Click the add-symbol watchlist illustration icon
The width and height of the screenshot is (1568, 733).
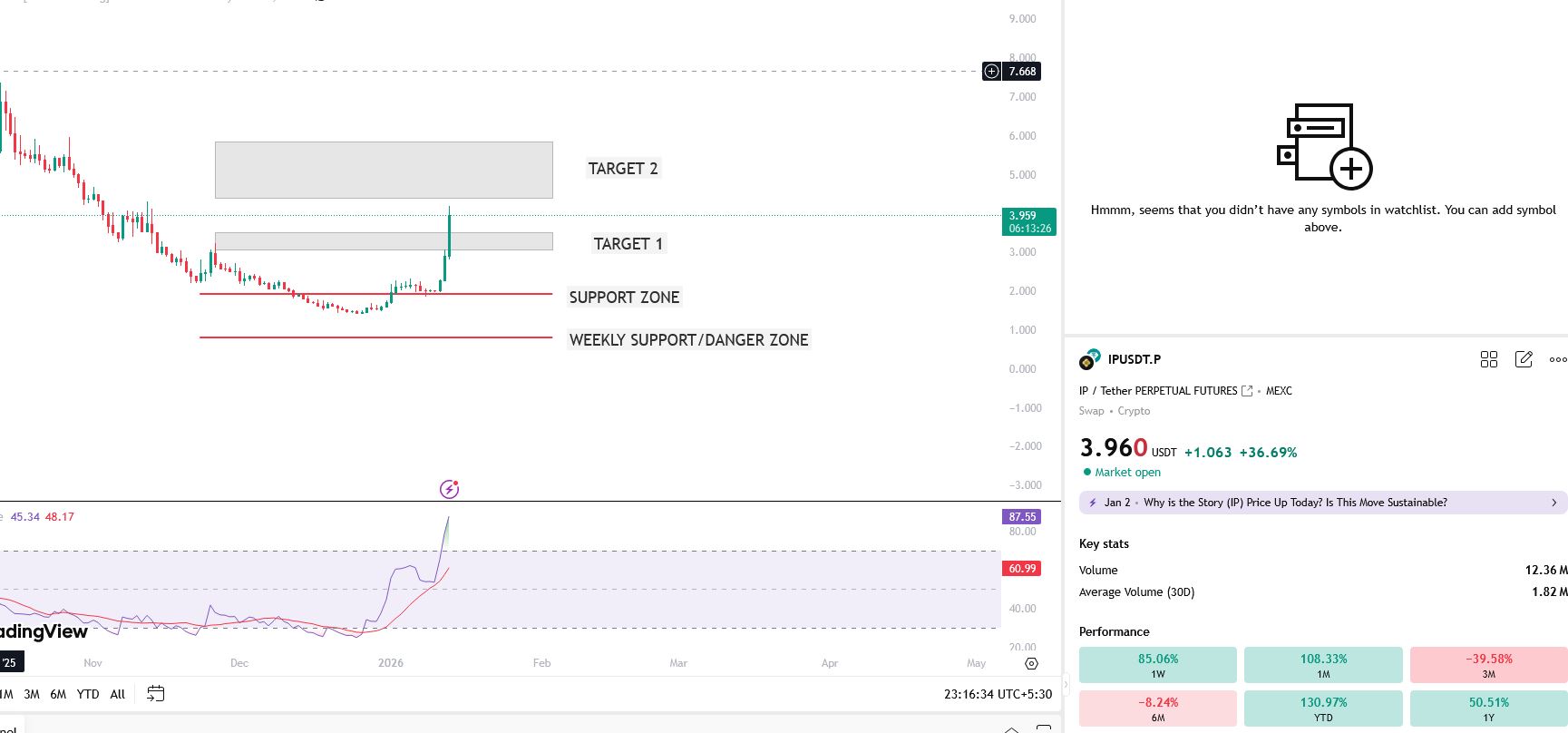[x=1324, y=146]
